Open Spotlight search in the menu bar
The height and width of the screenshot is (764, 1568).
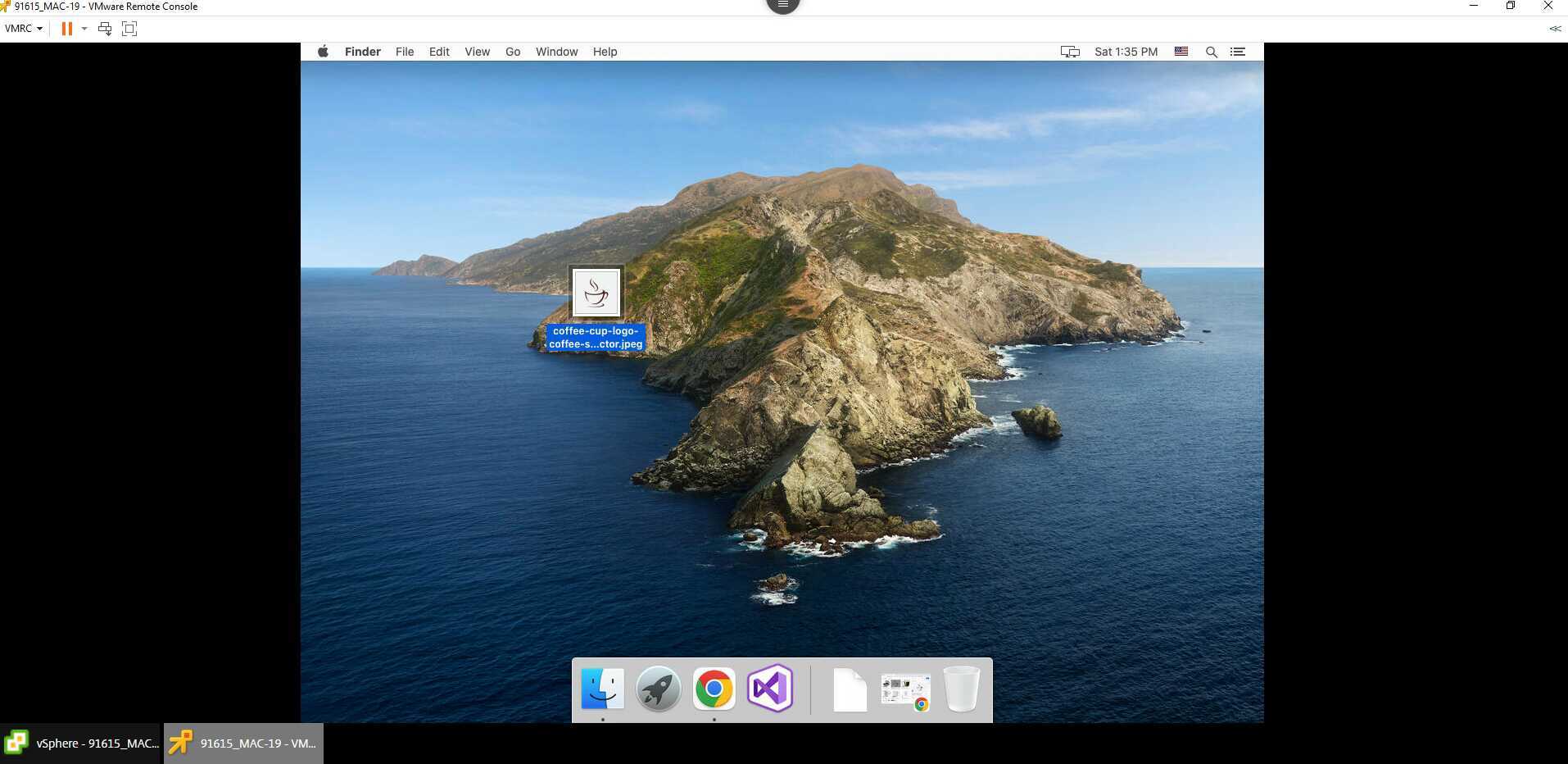click(1211, 52)
